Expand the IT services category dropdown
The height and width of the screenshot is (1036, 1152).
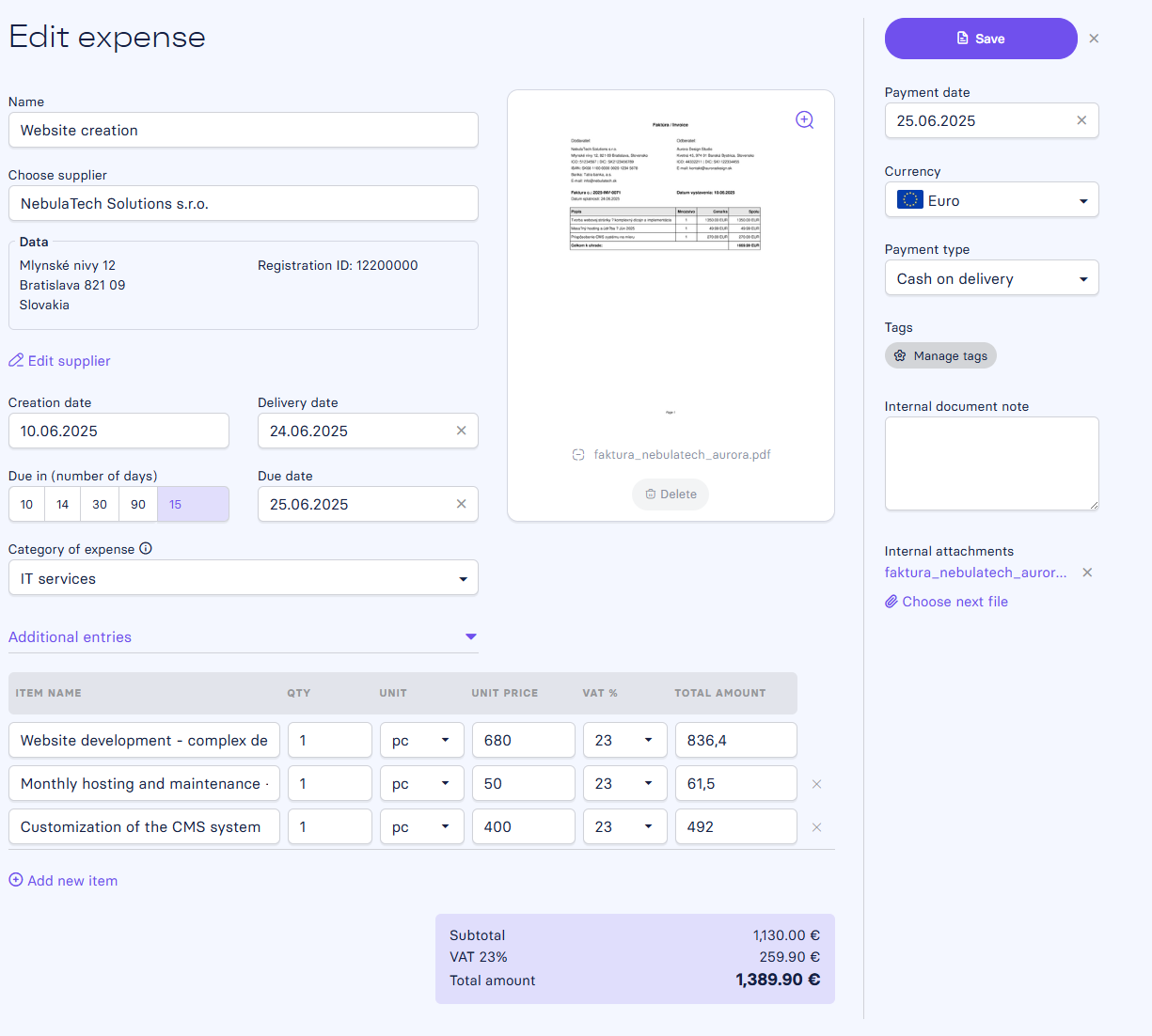(x=243, y=578)
